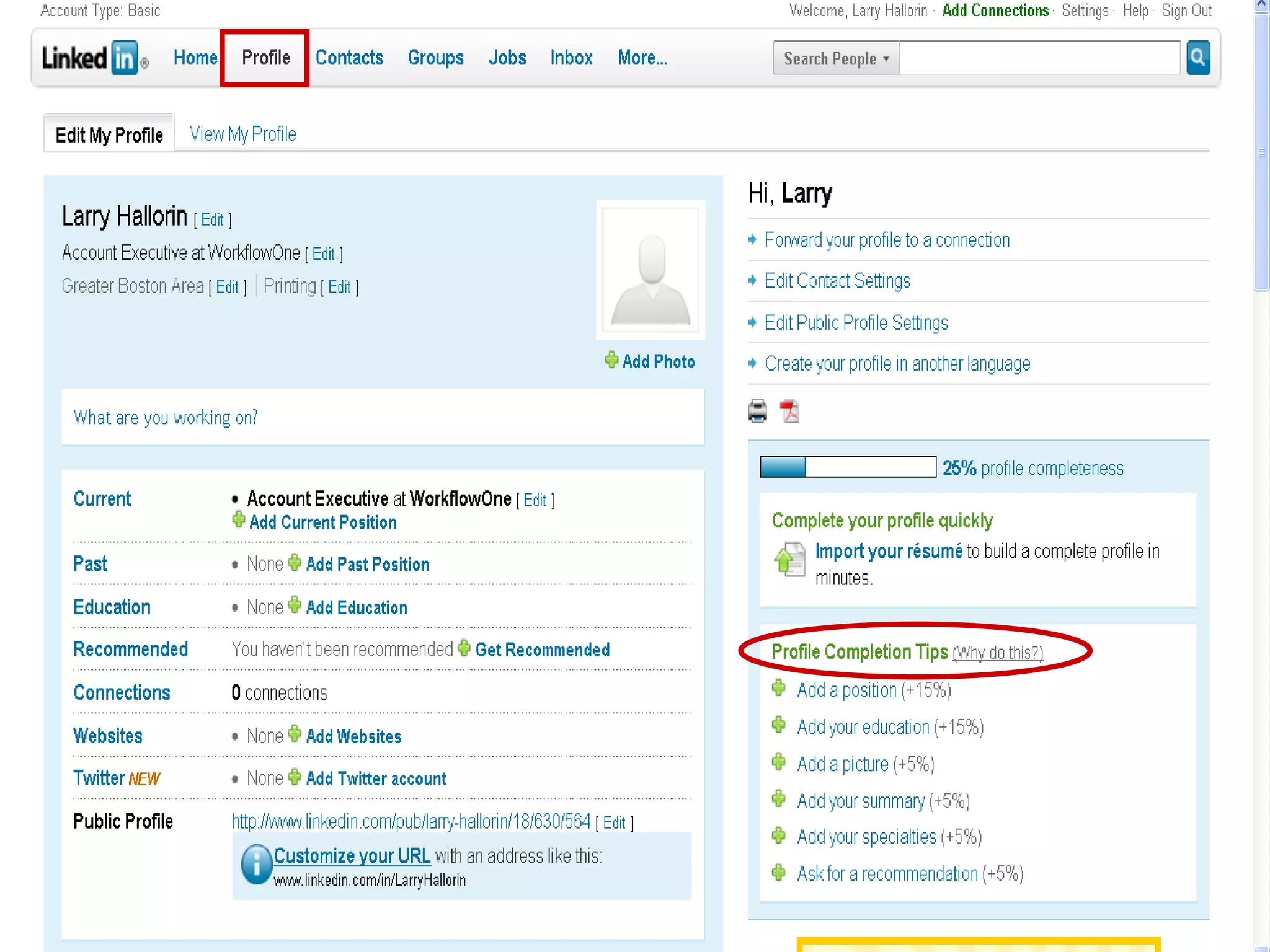Click the Edit link next to Larry Halloran's name
Screen dimensions: 1270x952
[212, 219]
